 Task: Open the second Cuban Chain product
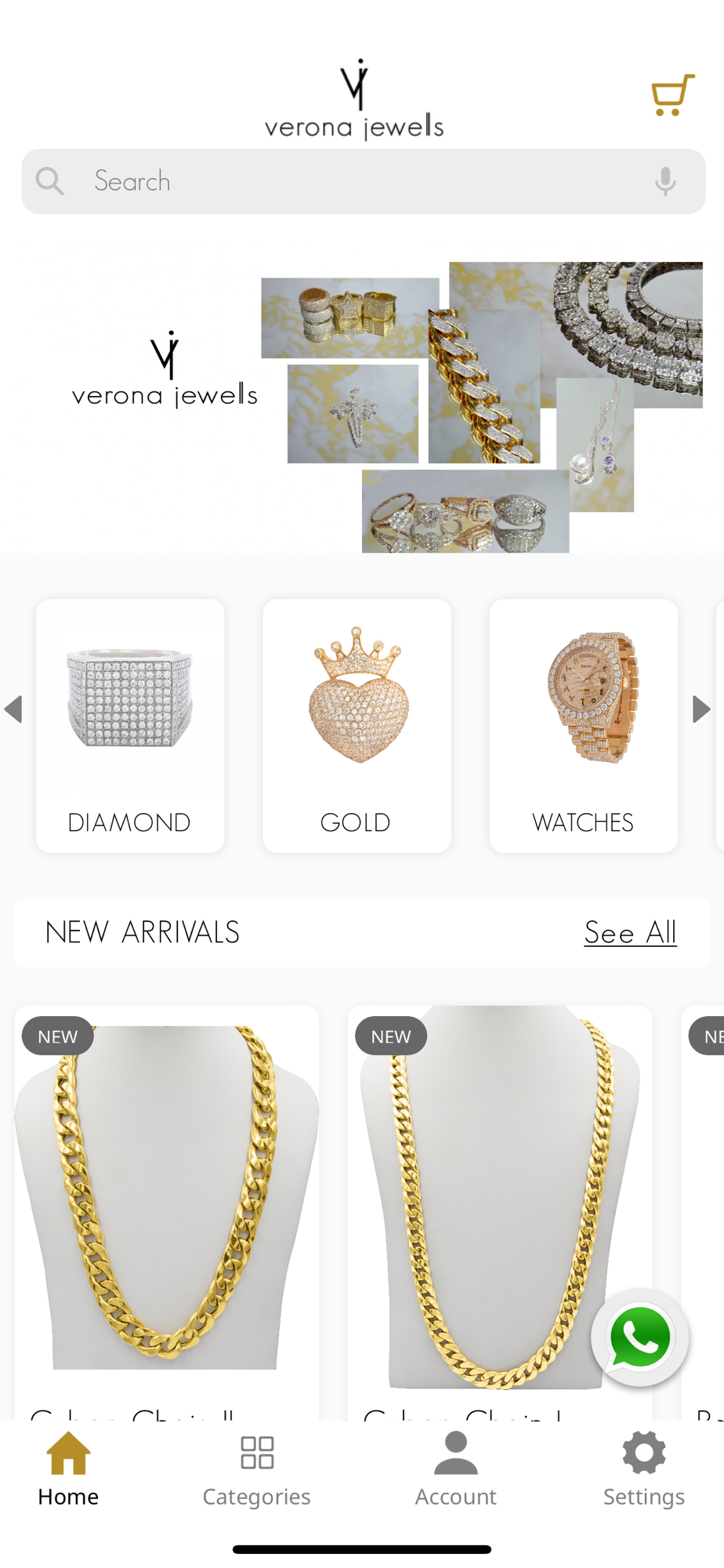500,1213
